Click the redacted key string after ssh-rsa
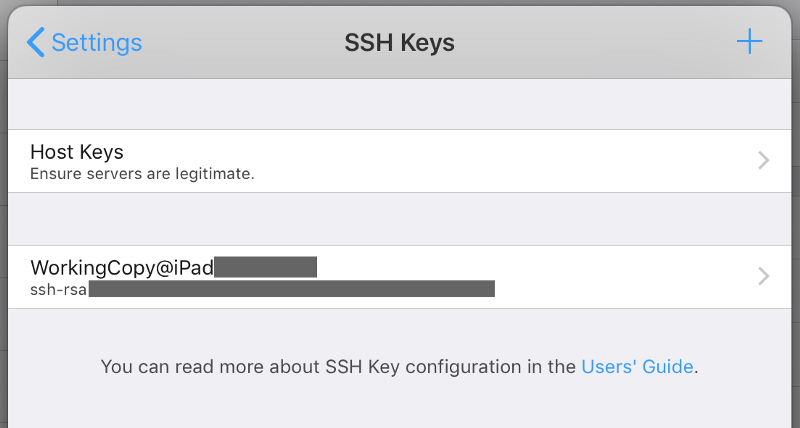Viewport: 800px width, 428px height. point(292,289)
